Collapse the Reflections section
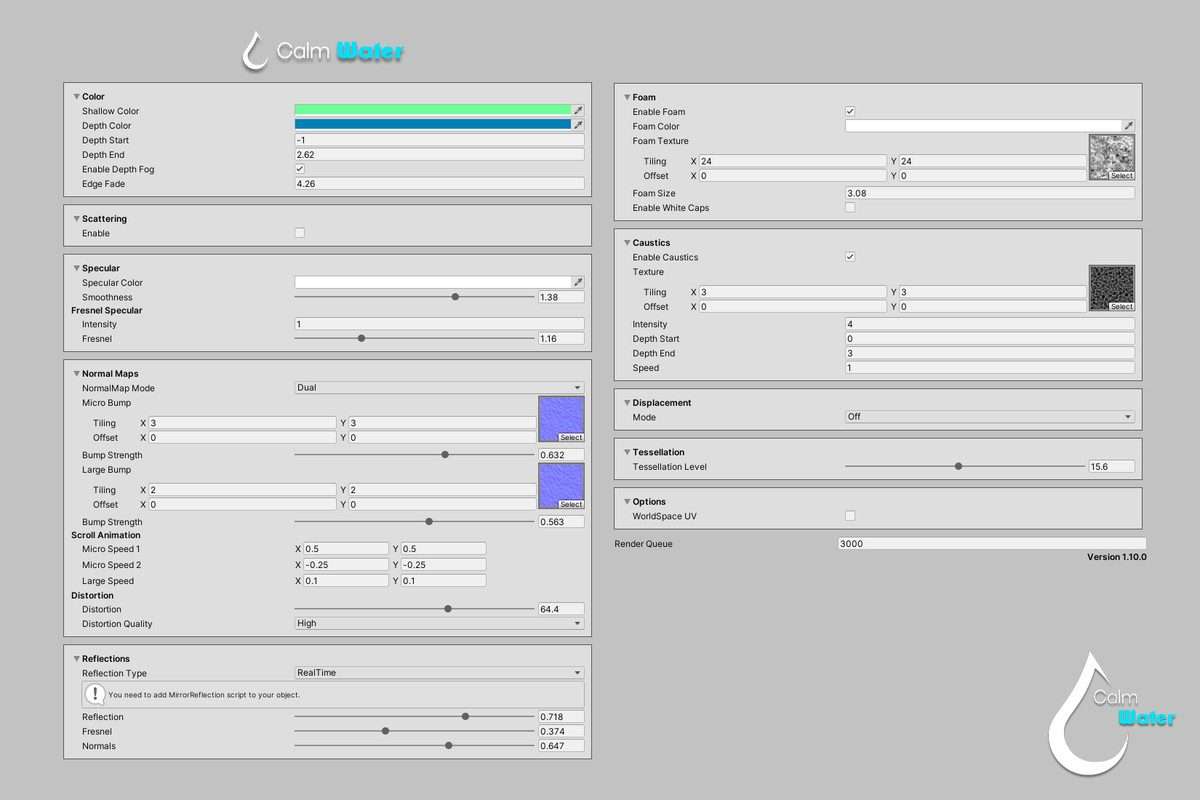Viewport: 1200px width, 800px height. (76, 659)
